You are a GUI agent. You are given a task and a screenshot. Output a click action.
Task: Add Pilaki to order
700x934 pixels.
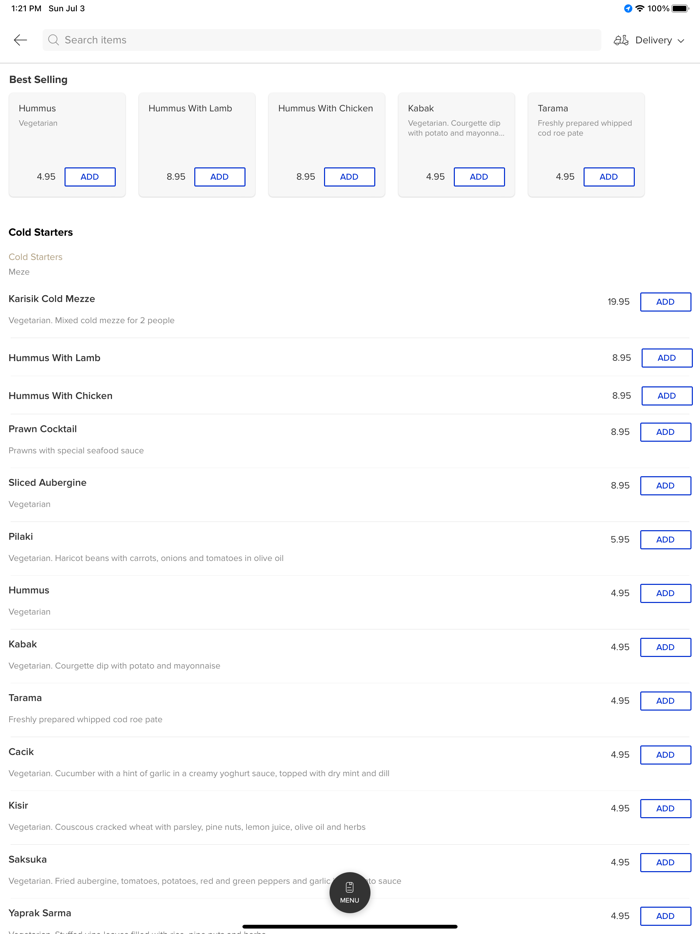665,540
